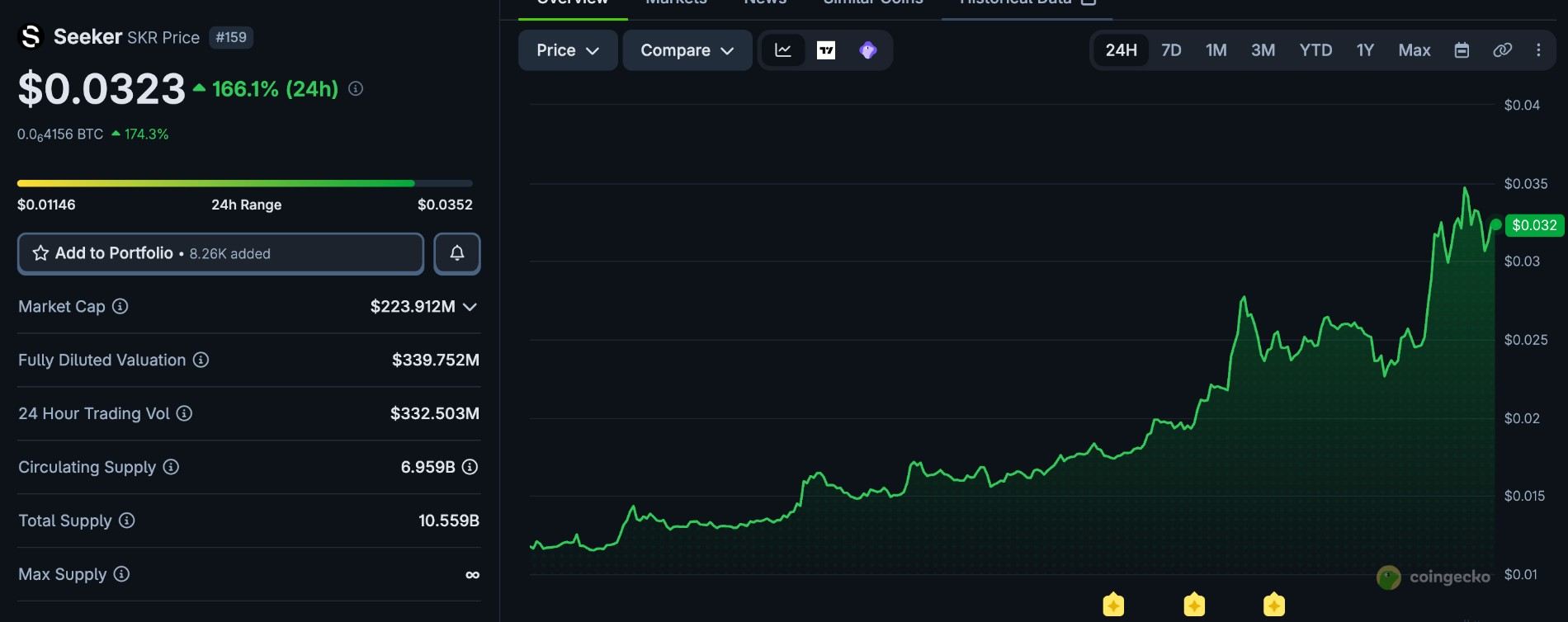
Task: Click info icon beside 6.959B supply value
Action: click(470, 467)
